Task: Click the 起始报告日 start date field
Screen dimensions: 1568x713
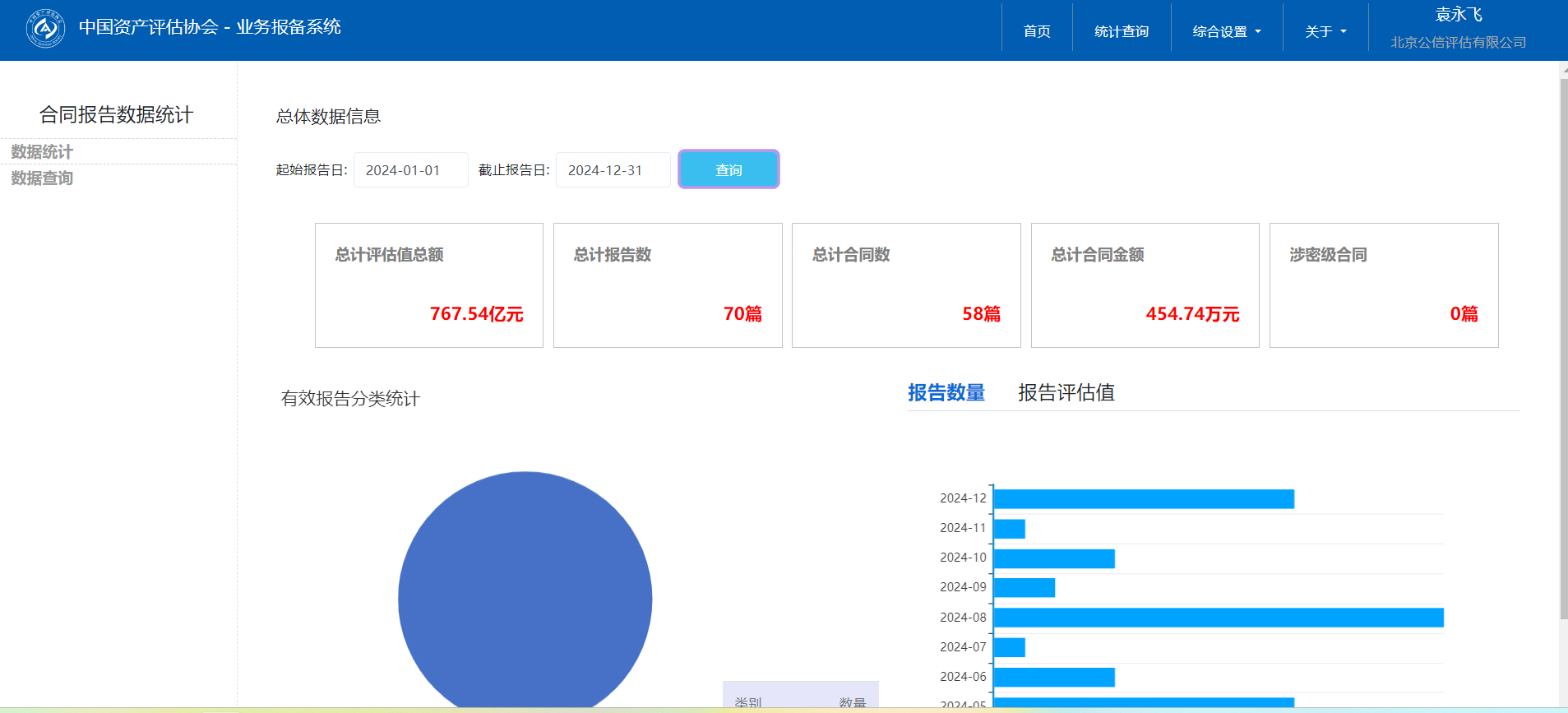Action: tap(410, 170)
